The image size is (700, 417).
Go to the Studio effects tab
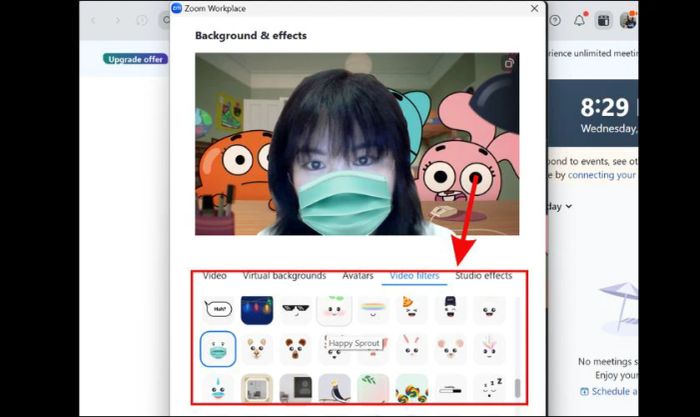pyautogui.click(x=483, y=276)
